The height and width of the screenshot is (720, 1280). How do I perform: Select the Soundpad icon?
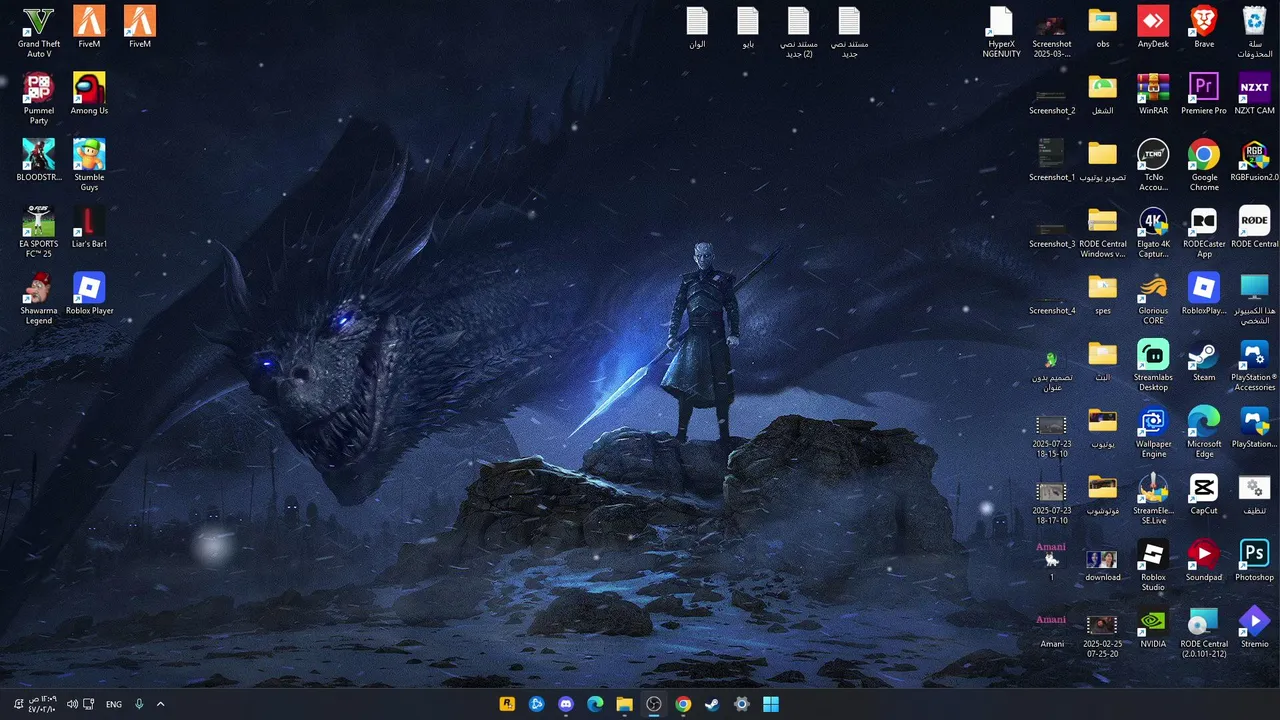click(x=1204, y=561)
